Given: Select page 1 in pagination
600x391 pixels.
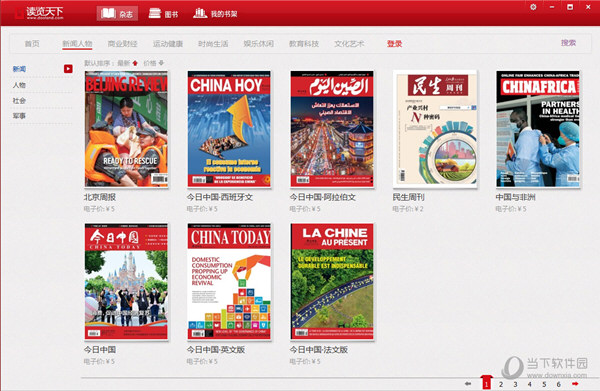Looking at the screenshot, I should pos(486,383).
